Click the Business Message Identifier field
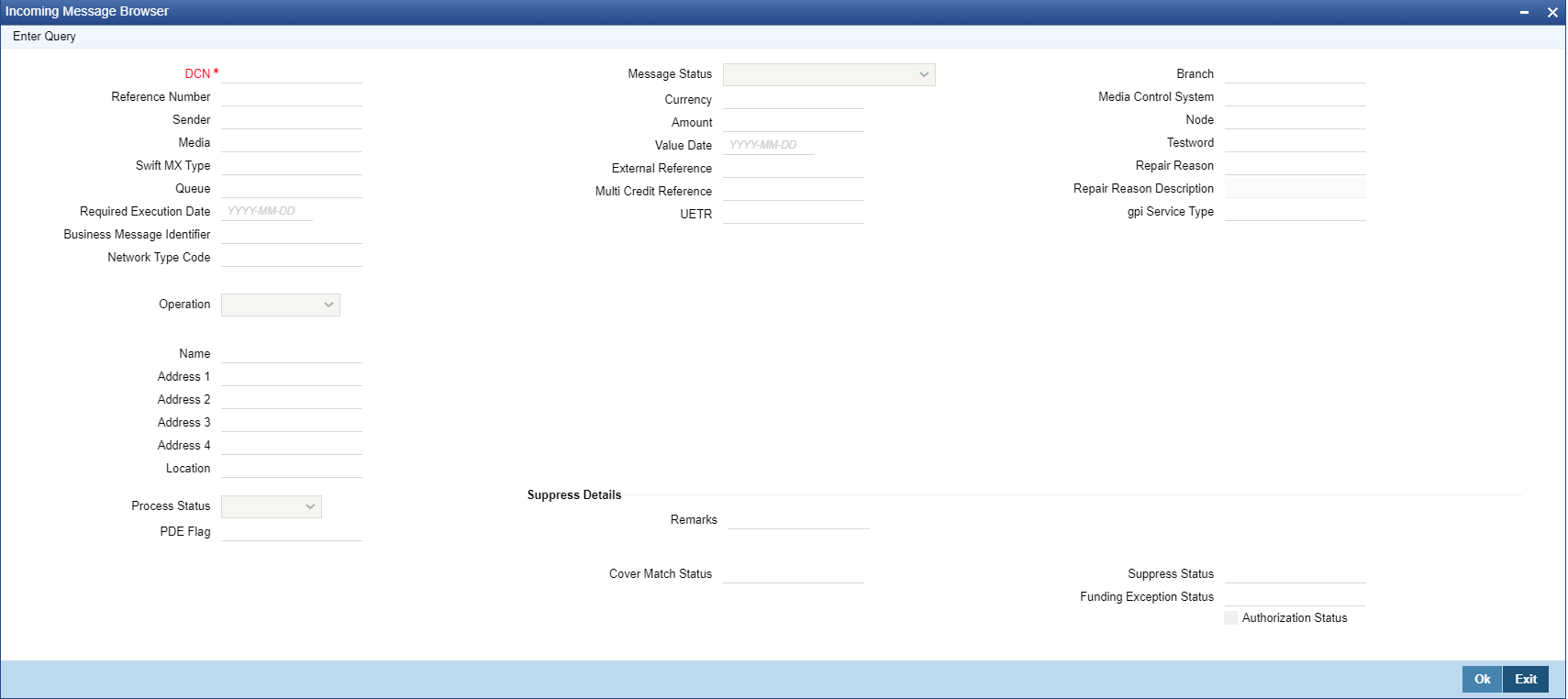The height and width of the screenshot is (699, 1568). coord(292,235)
